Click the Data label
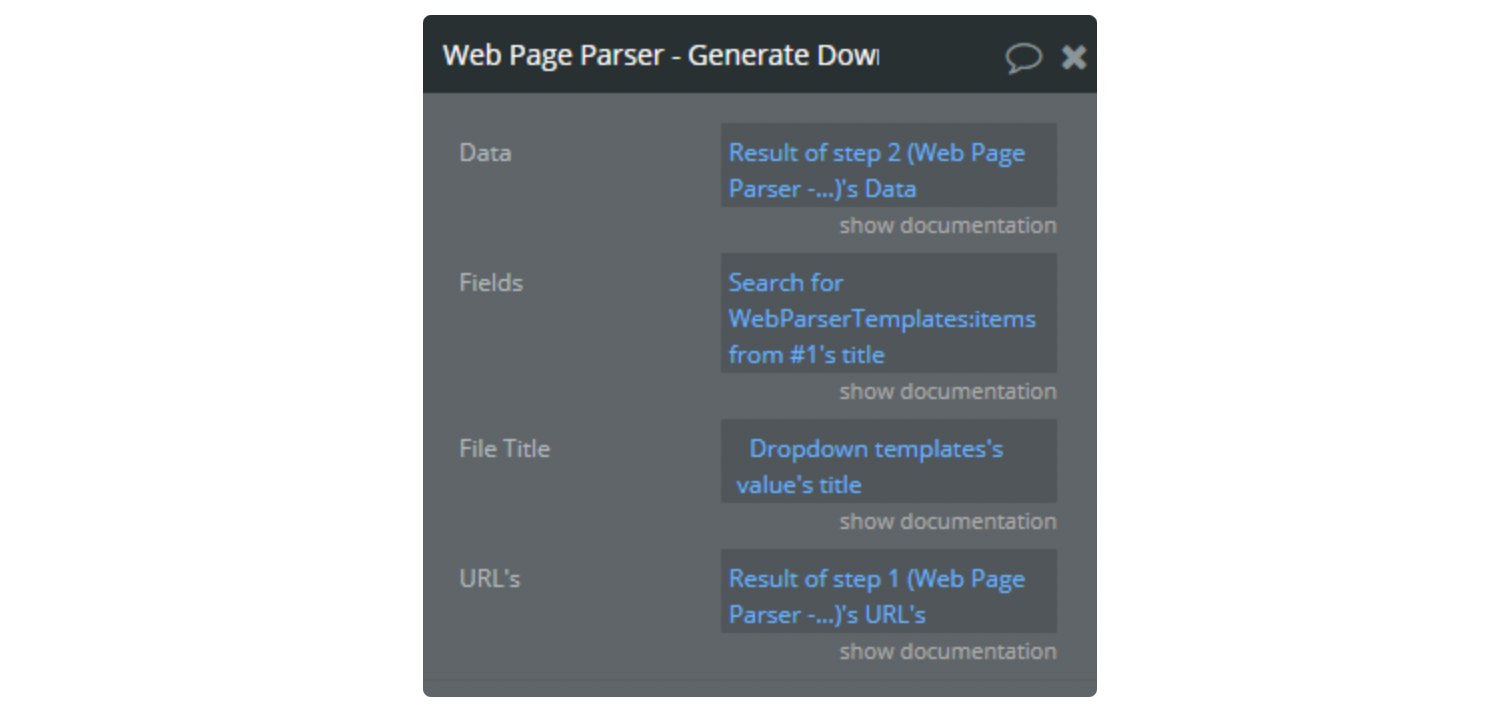This screenshot has height=710, width=1500. point(485,153)
